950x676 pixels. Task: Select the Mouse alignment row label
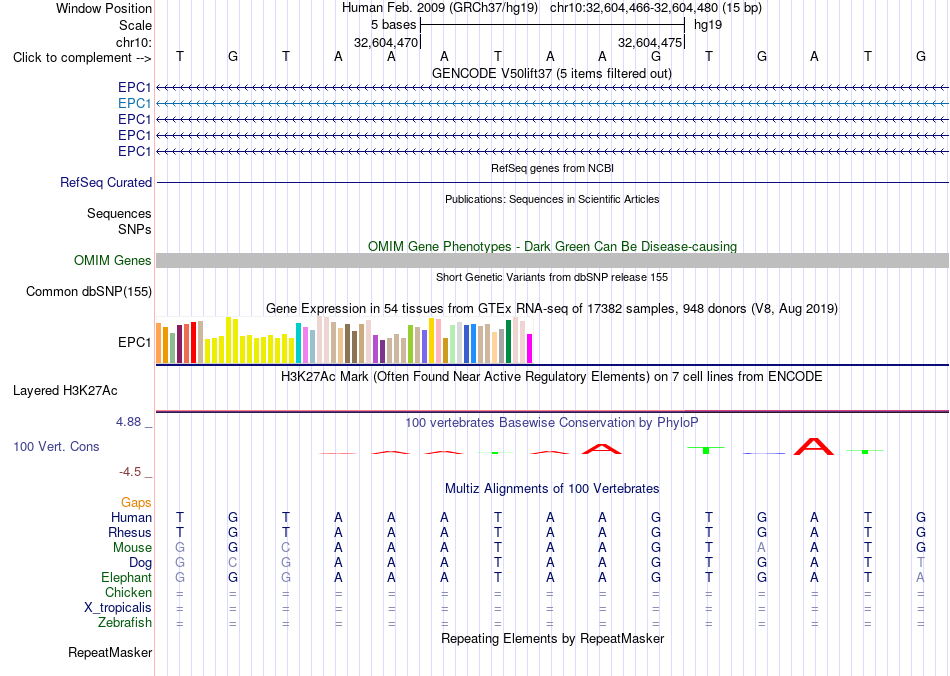132,548
